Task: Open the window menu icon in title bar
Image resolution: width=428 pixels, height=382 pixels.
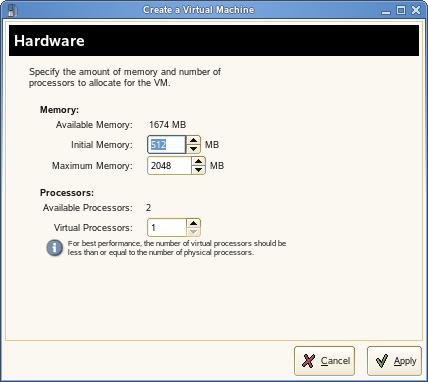Action: point(12,10)
